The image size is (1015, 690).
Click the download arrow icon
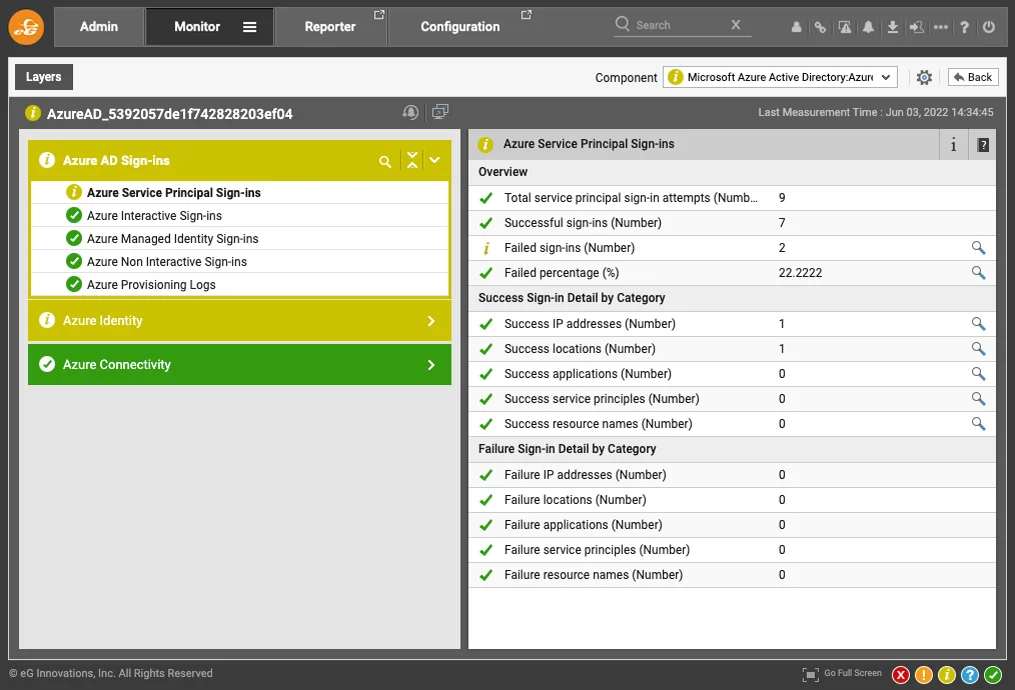pos(893,27)
